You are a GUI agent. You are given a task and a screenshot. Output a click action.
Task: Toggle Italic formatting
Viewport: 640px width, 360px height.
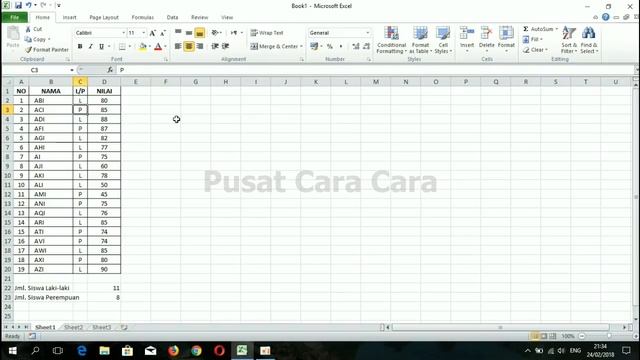click(91, 47)
